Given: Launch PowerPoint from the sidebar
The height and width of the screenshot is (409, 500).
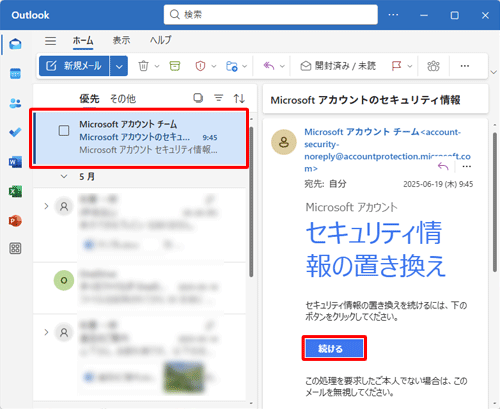Looking at the screenshot, I should pyautogui.click(x=15, y=221).
